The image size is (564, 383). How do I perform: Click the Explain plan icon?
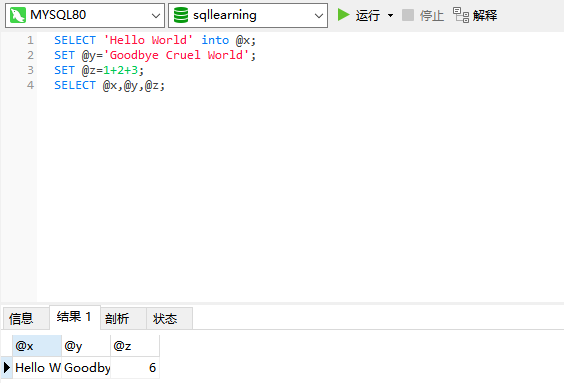461,15
